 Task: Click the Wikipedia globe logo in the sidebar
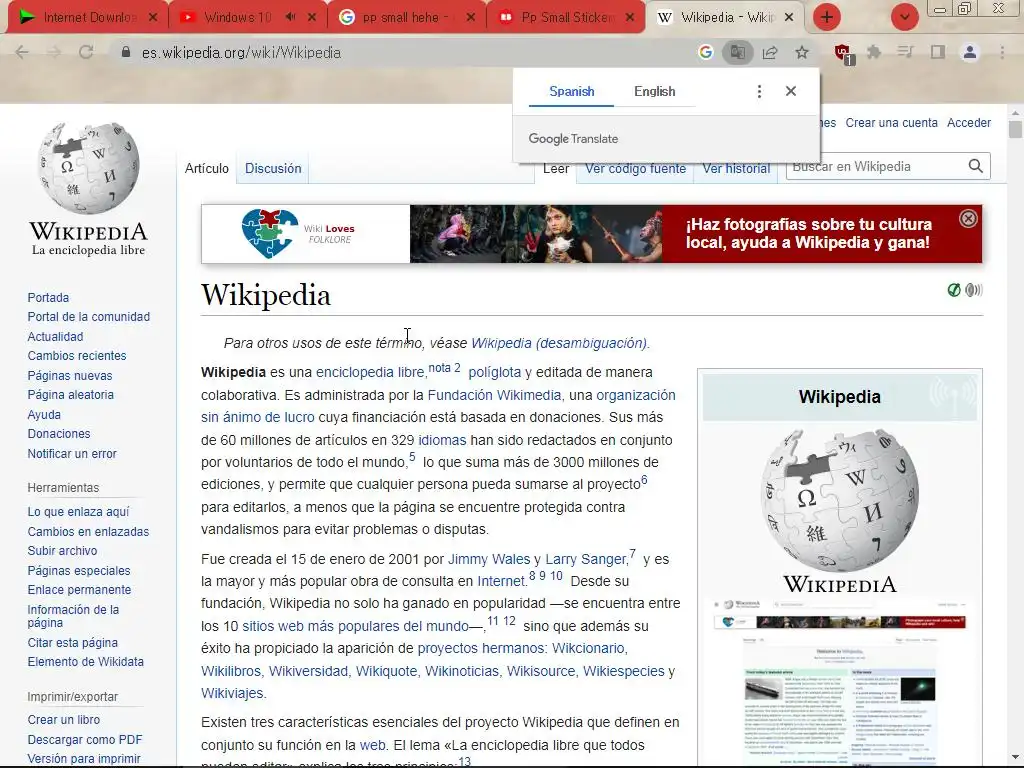89,168
